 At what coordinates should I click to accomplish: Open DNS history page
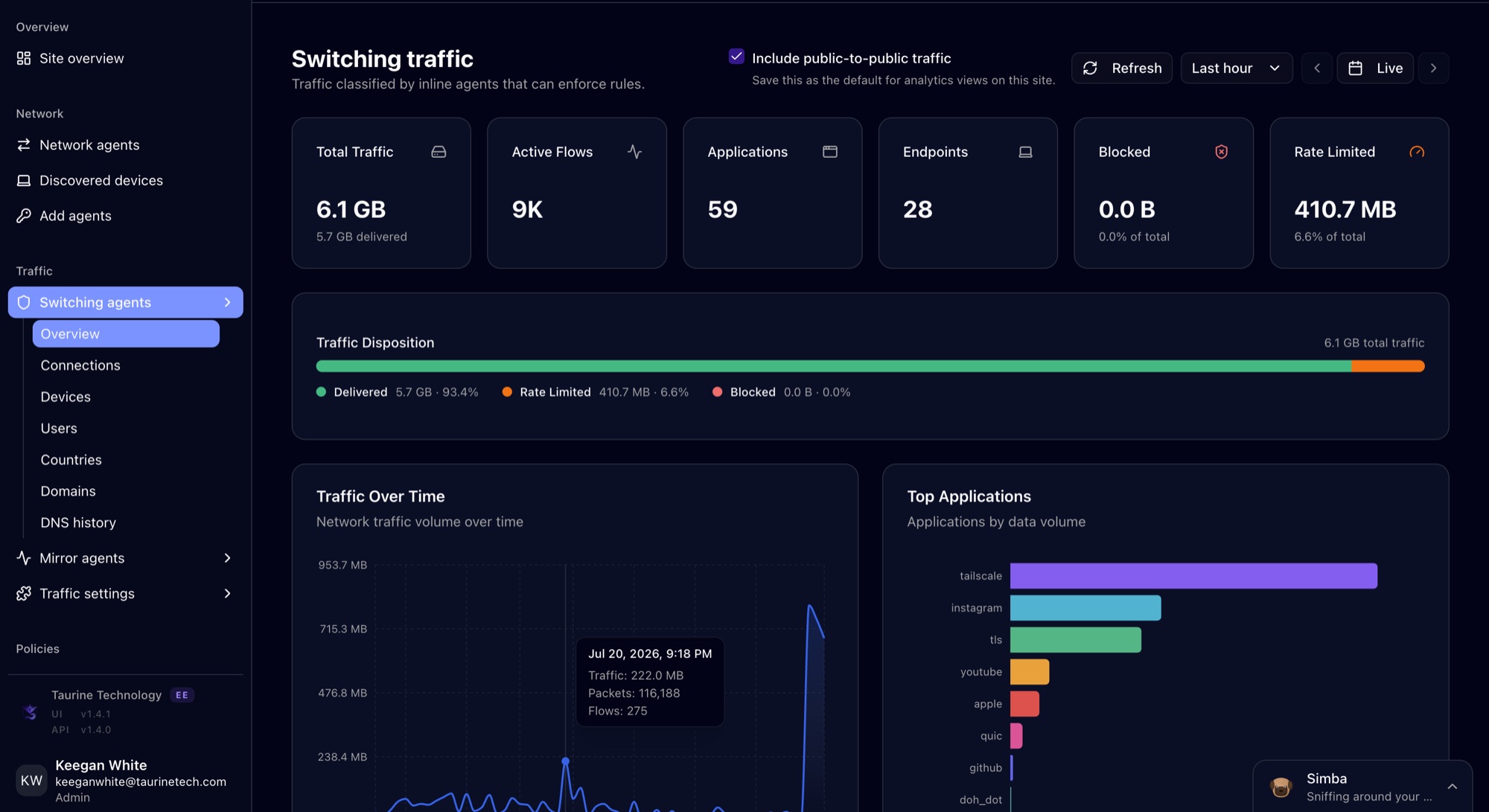pos(78,522)
